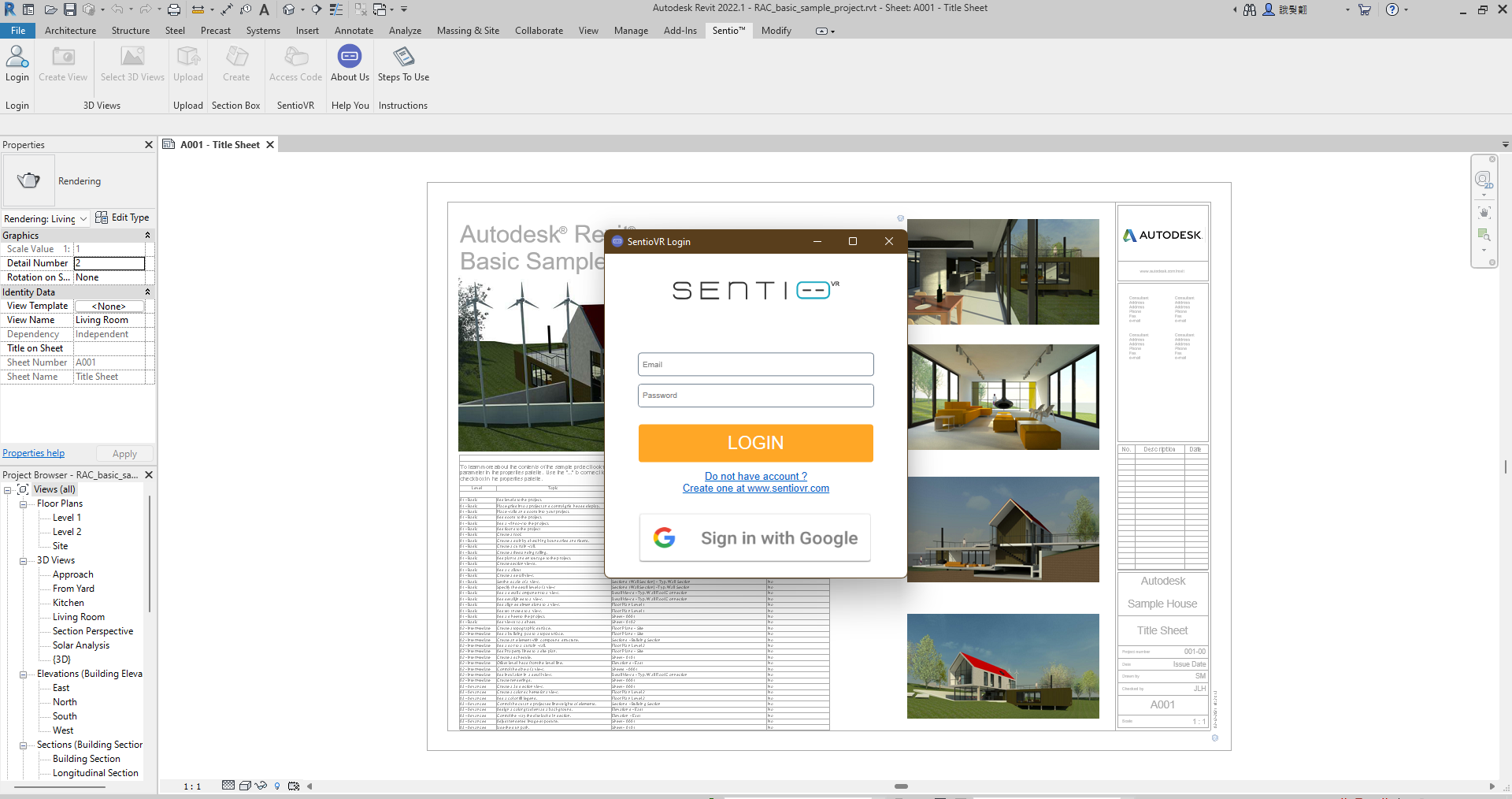Click the horizontal scrollbar thumb below the sheet
The width and height of the screenshot is (1512, 799).
[901, 786]
